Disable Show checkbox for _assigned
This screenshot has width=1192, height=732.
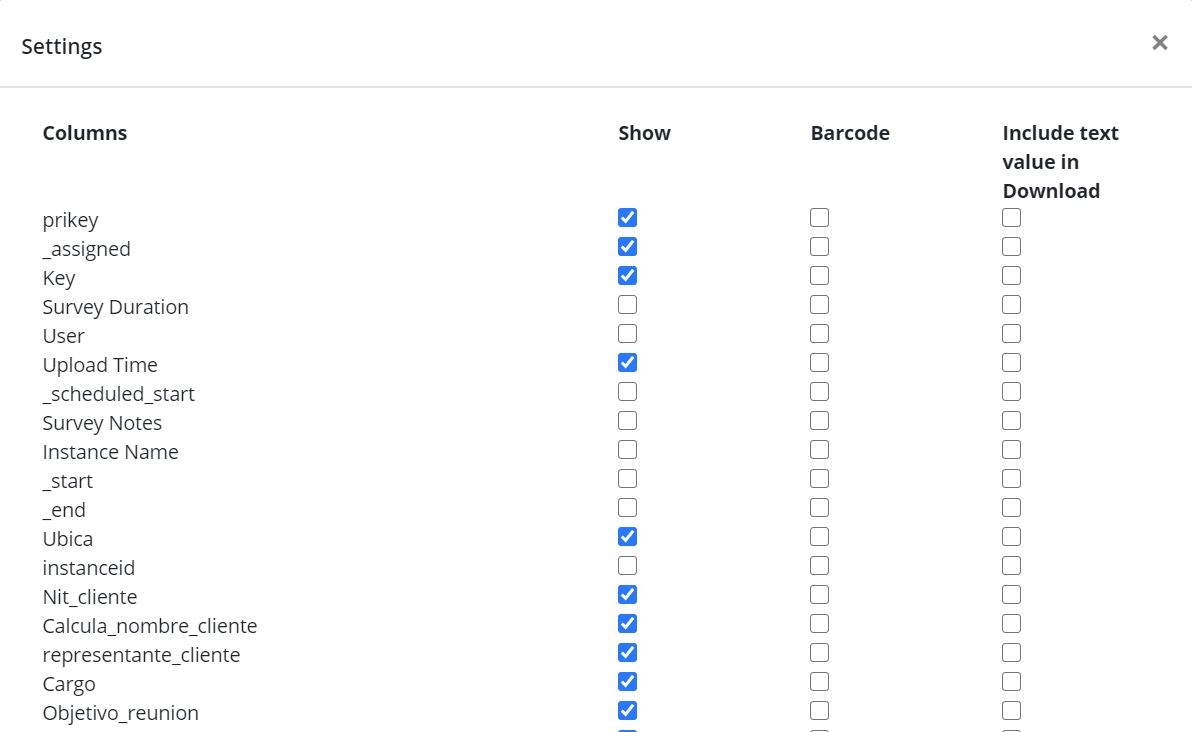pyautogui.click(x=627, y=247)
